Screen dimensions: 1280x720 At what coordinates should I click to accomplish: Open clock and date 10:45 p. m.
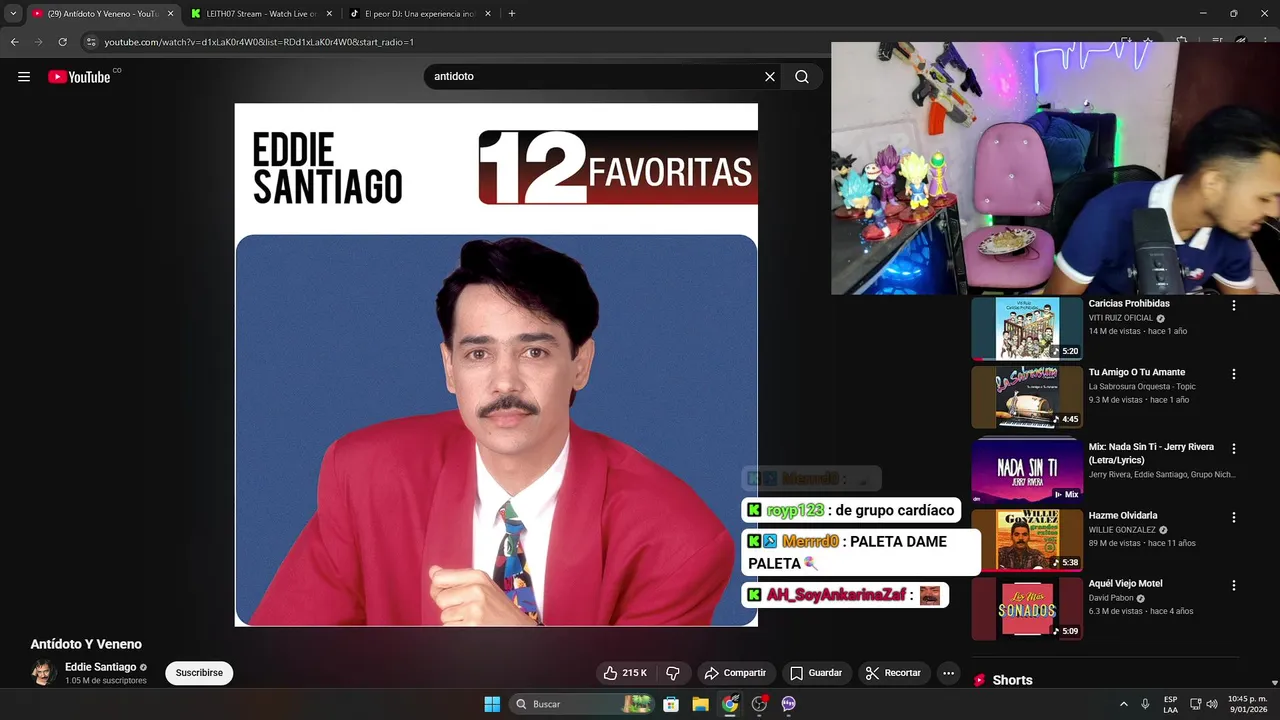tap(1247, 704)
